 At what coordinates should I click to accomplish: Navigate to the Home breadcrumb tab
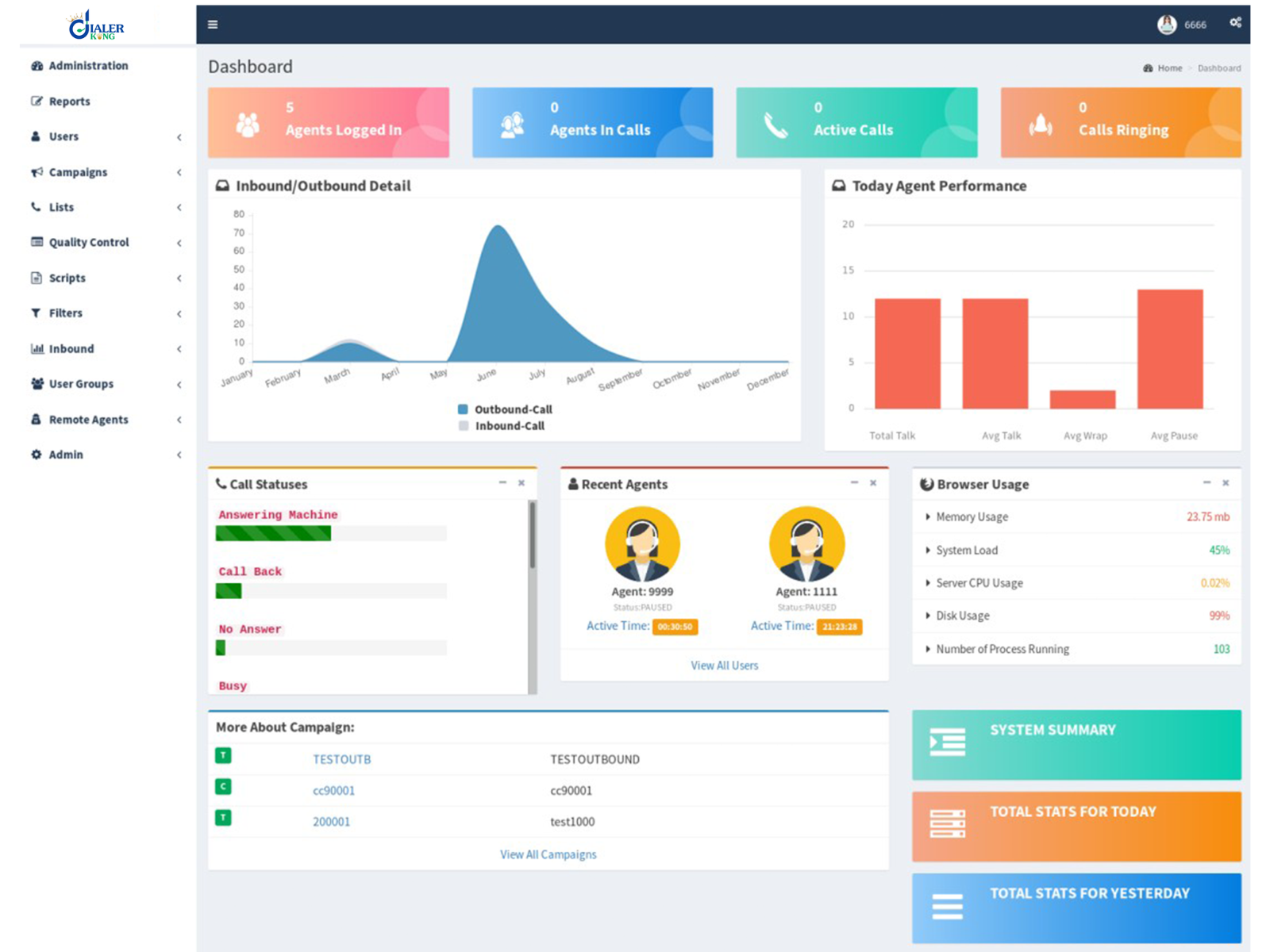coord(1168,68)
